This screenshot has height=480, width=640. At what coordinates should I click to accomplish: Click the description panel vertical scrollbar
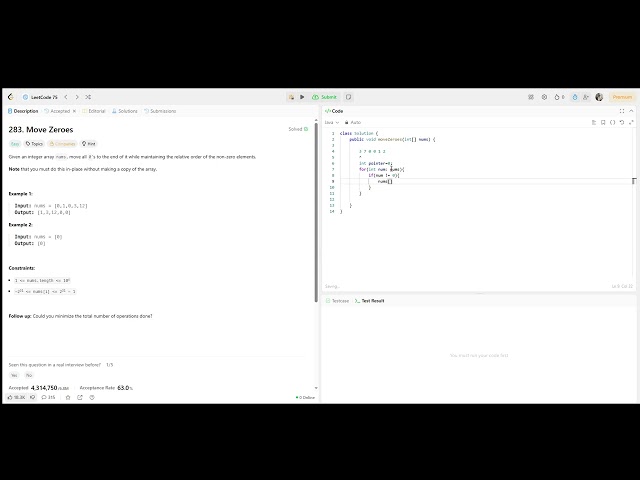316,212
